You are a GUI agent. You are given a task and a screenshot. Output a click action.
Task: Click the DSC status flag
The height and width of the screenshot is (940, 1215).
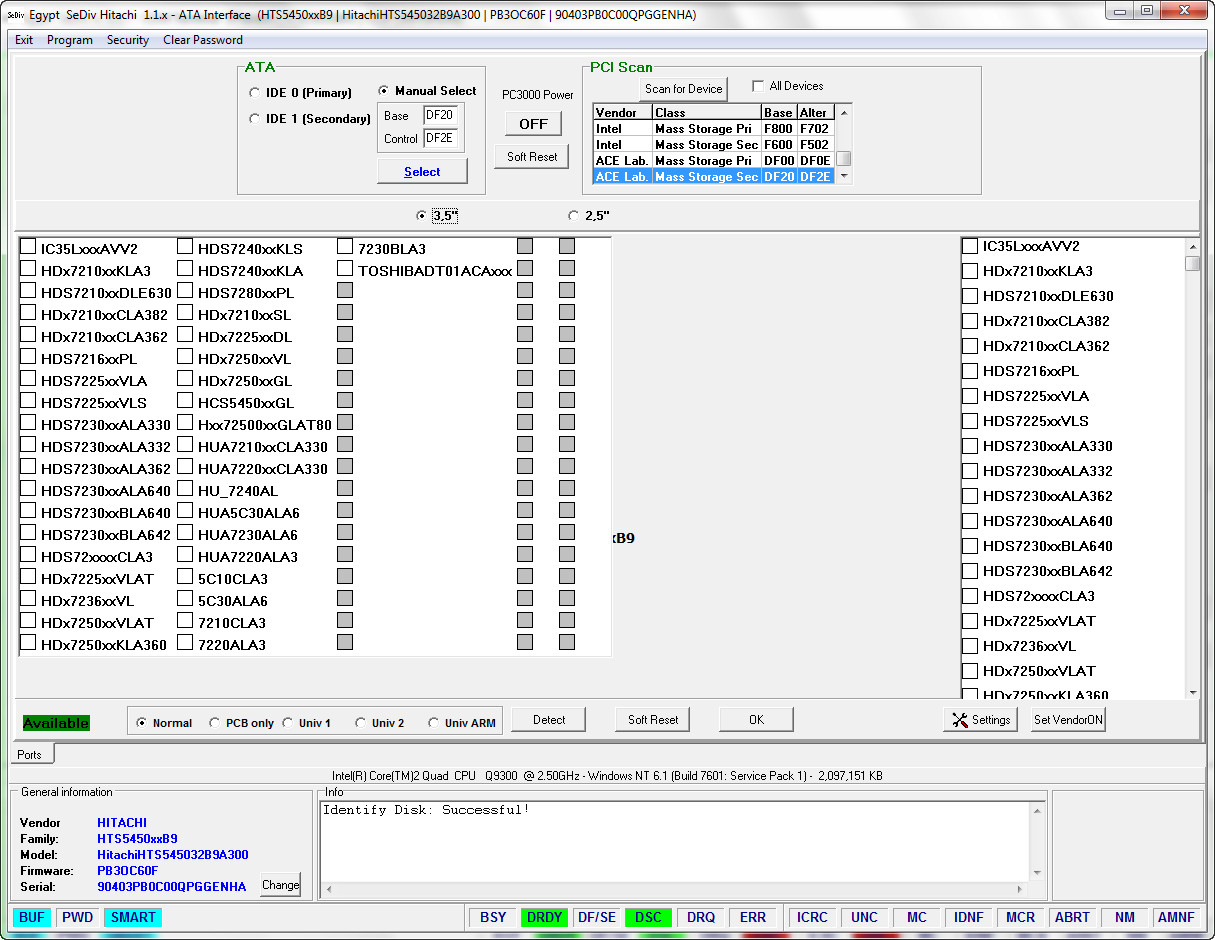click(648, 917)
